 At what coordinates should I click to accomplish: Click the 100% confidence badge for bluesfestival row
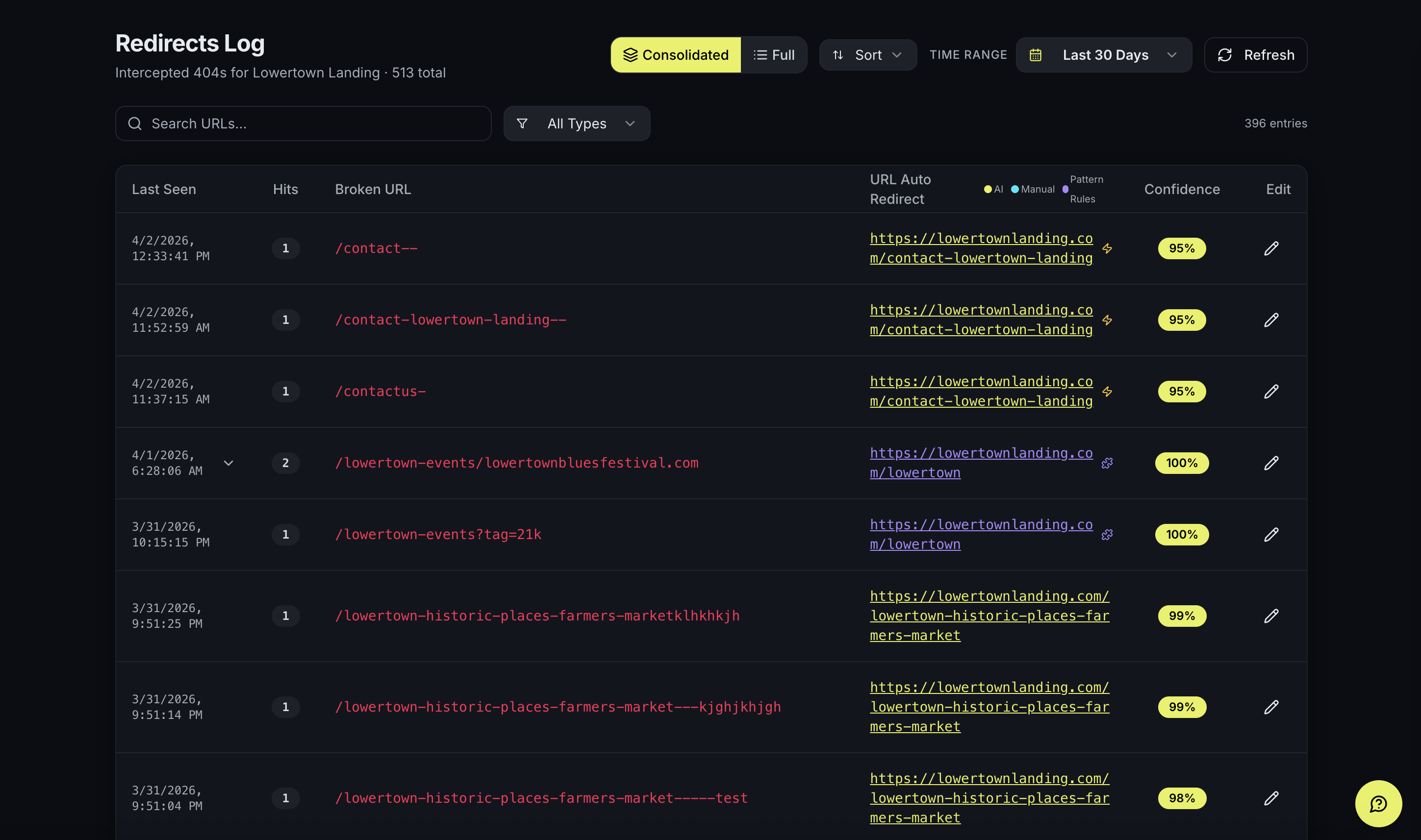[x=1181, y=463]
